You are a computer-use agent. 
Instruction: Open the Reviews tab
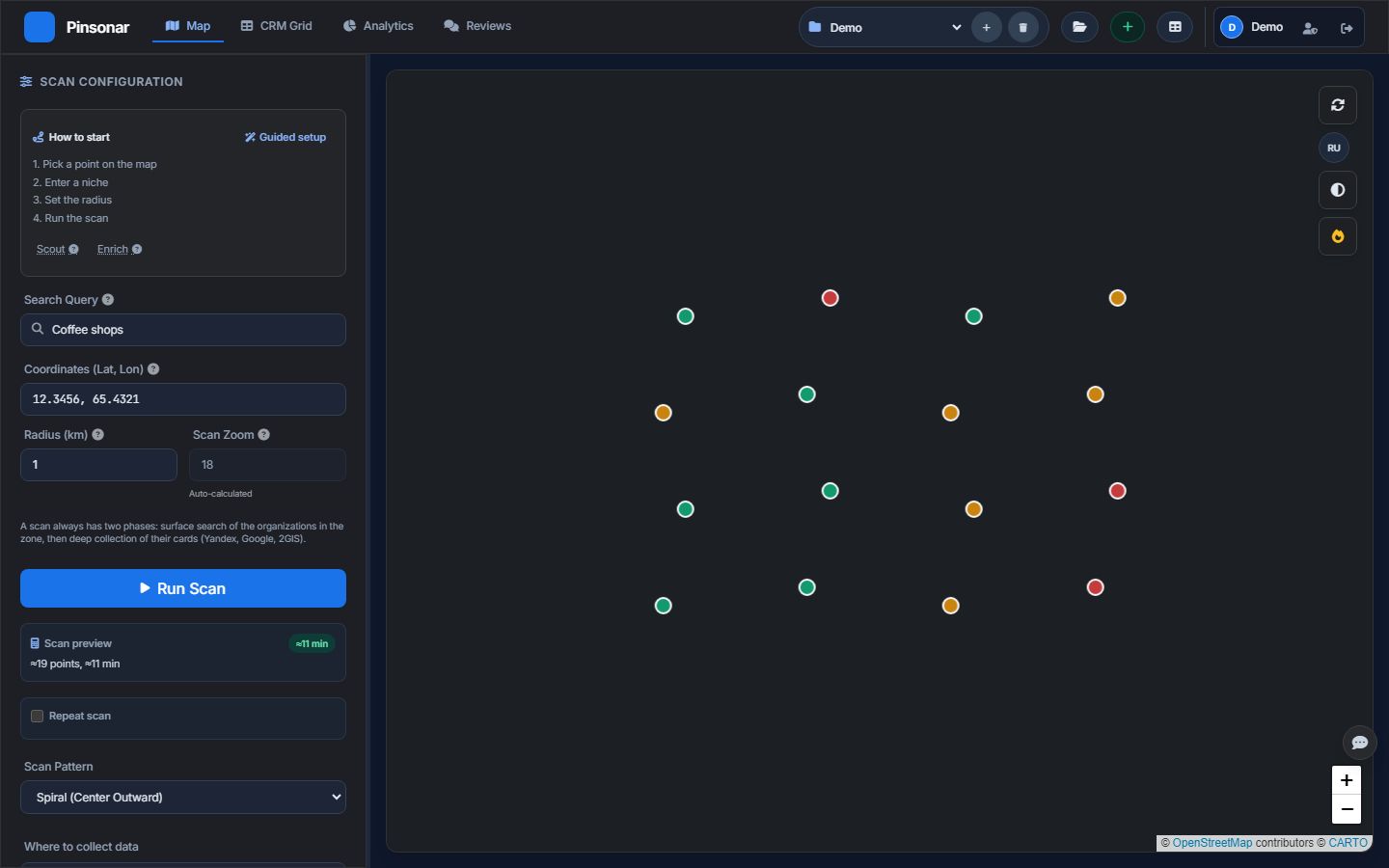(x=477, y=26)
